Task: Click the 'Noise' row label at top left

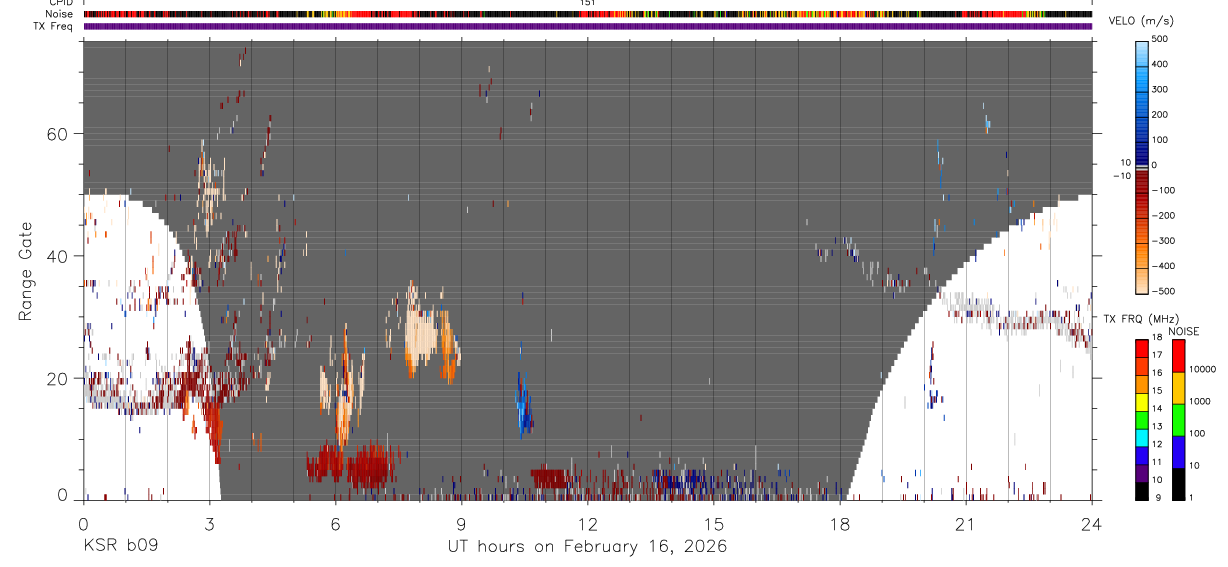Action: 59,14
